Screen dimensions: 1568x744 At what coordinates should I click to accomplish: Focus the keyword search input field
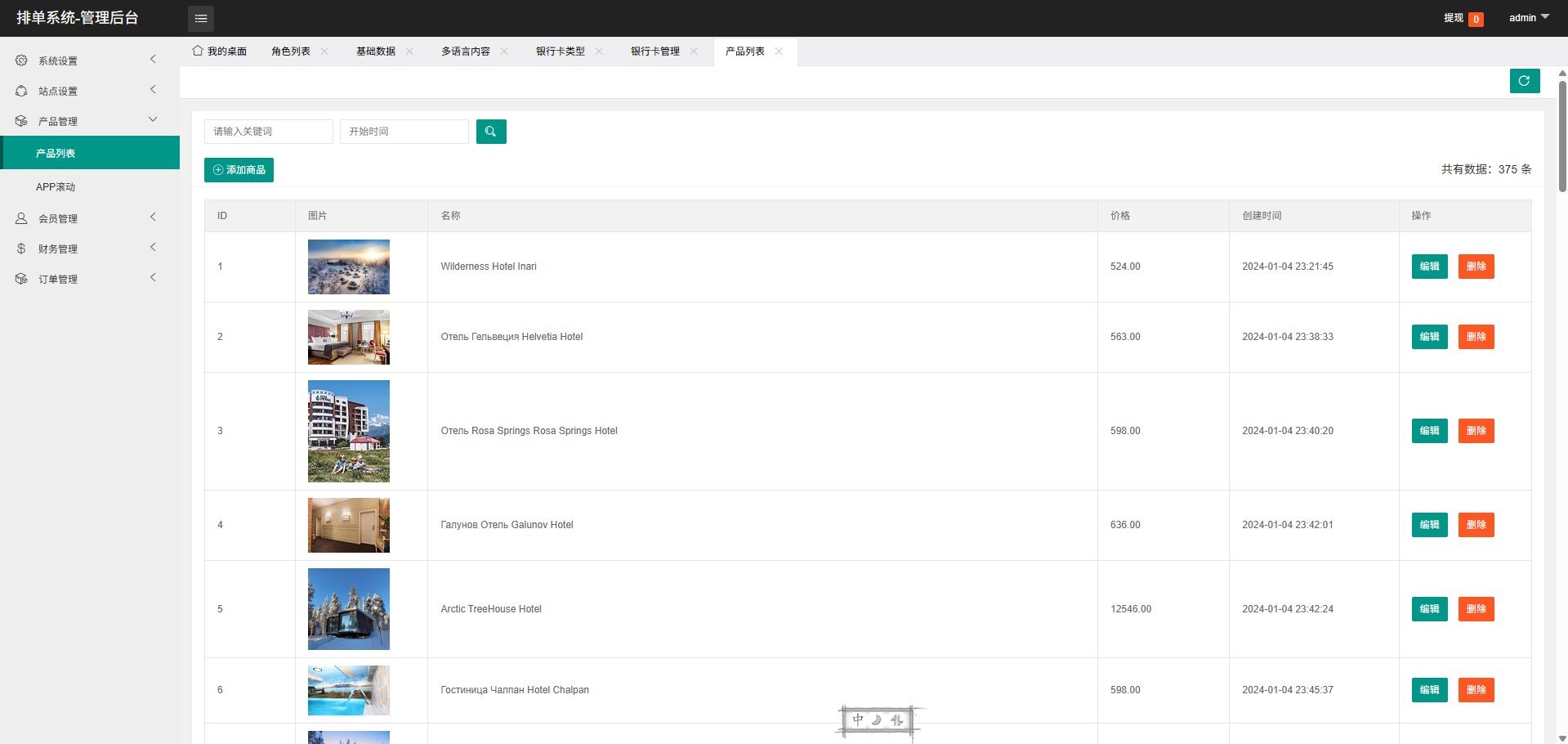268,132
